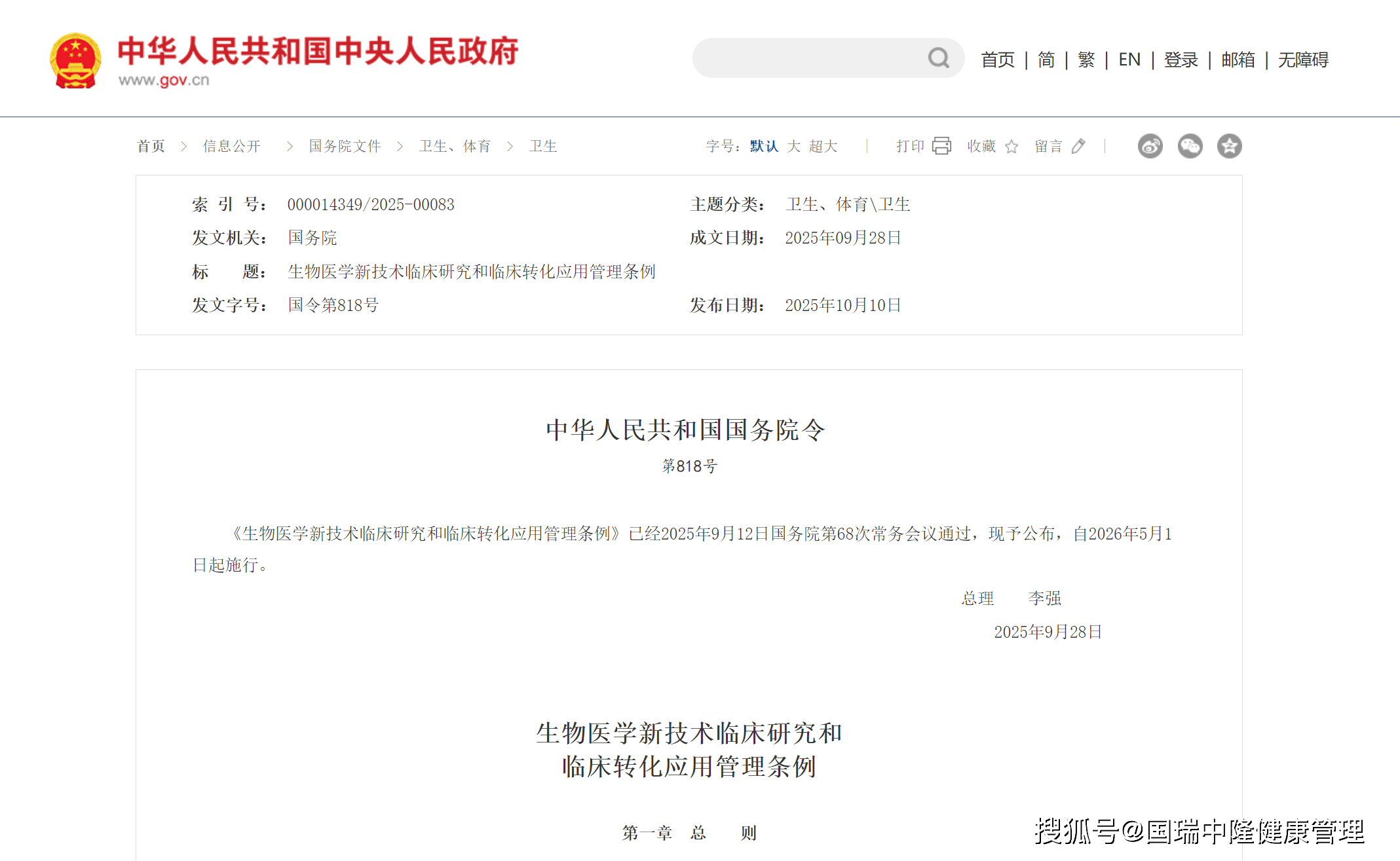Click the printer icon
This screenshot has height=861, width=1400.
pyautogui.click(x=941, y=145)
